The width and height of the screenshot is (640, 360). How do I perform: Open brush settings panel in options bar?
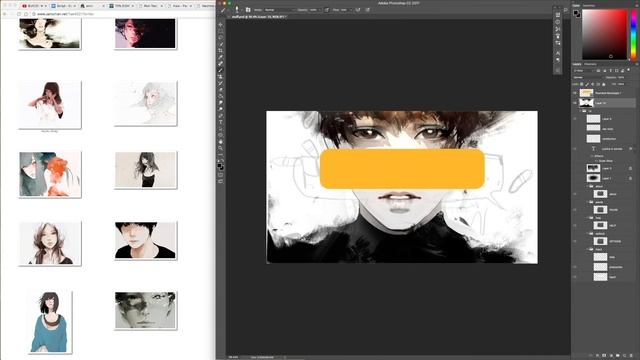(x=248, y=10)
